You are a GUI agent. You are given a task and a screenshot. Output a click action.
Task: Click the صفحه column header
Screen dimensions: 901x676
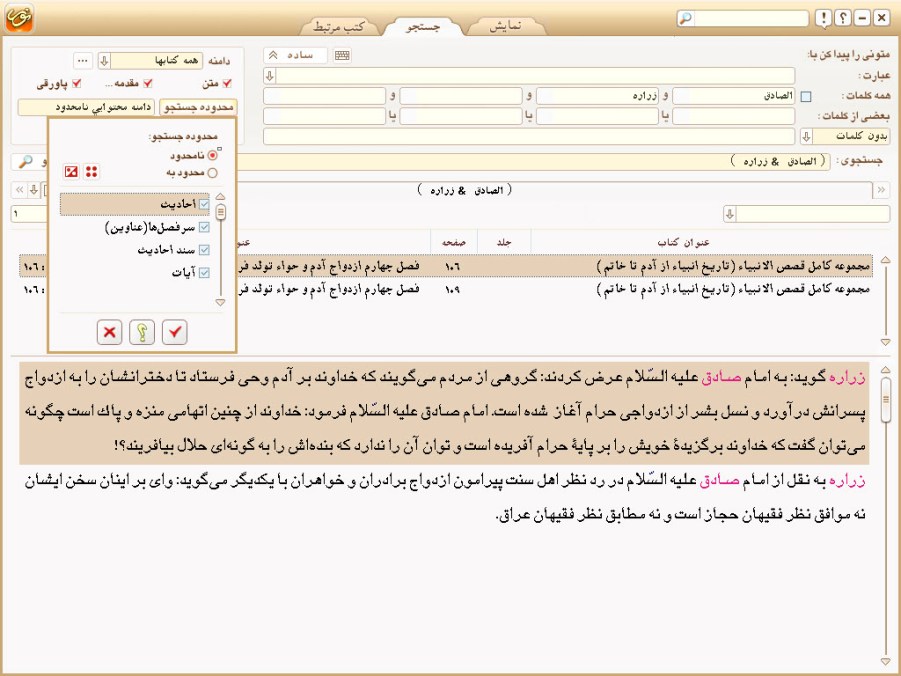point(454,243)
